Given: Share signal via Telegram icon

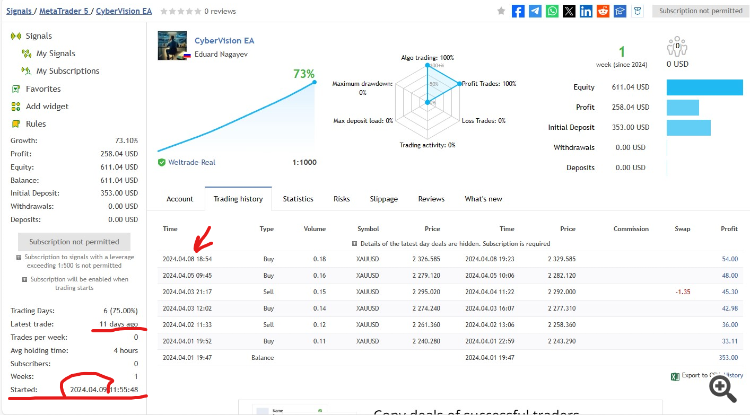Looking at the screenshot, I should point(535,11).
